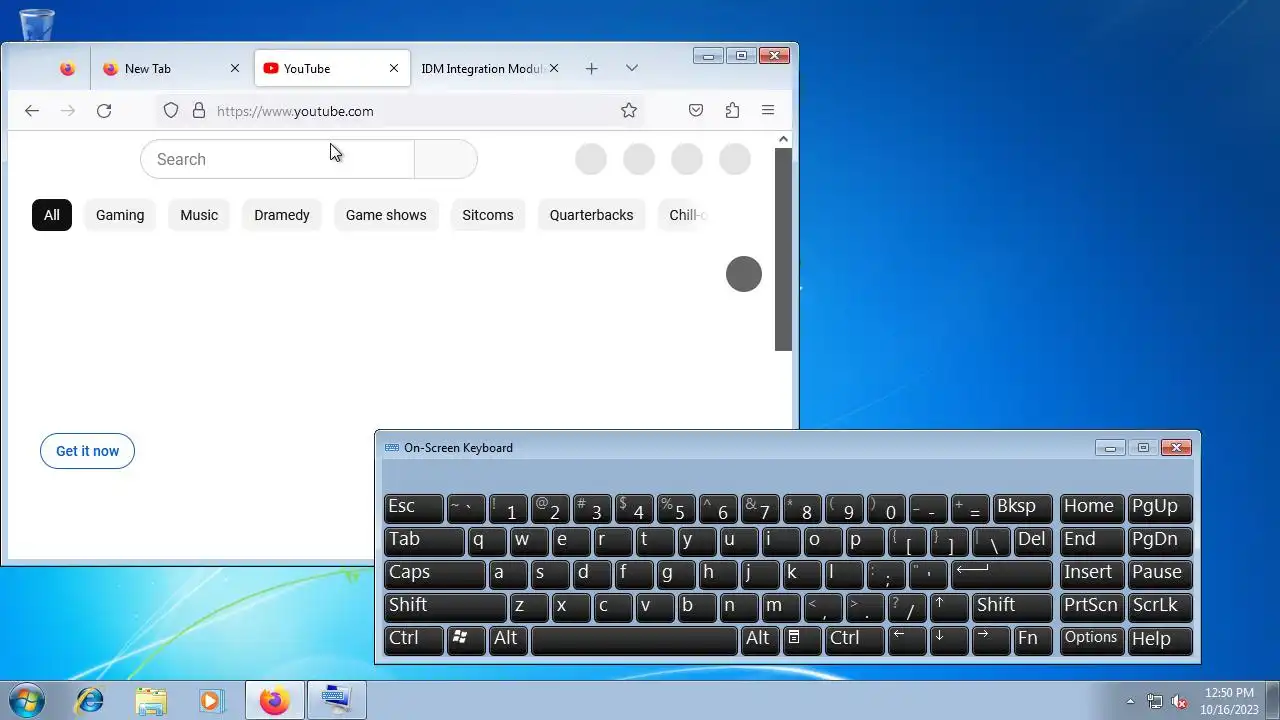The width and height of the screenshot is (1280, 720).
Task: Click the page scrollbar thumb
Action: pyautogui.click(x=783, y=249)
